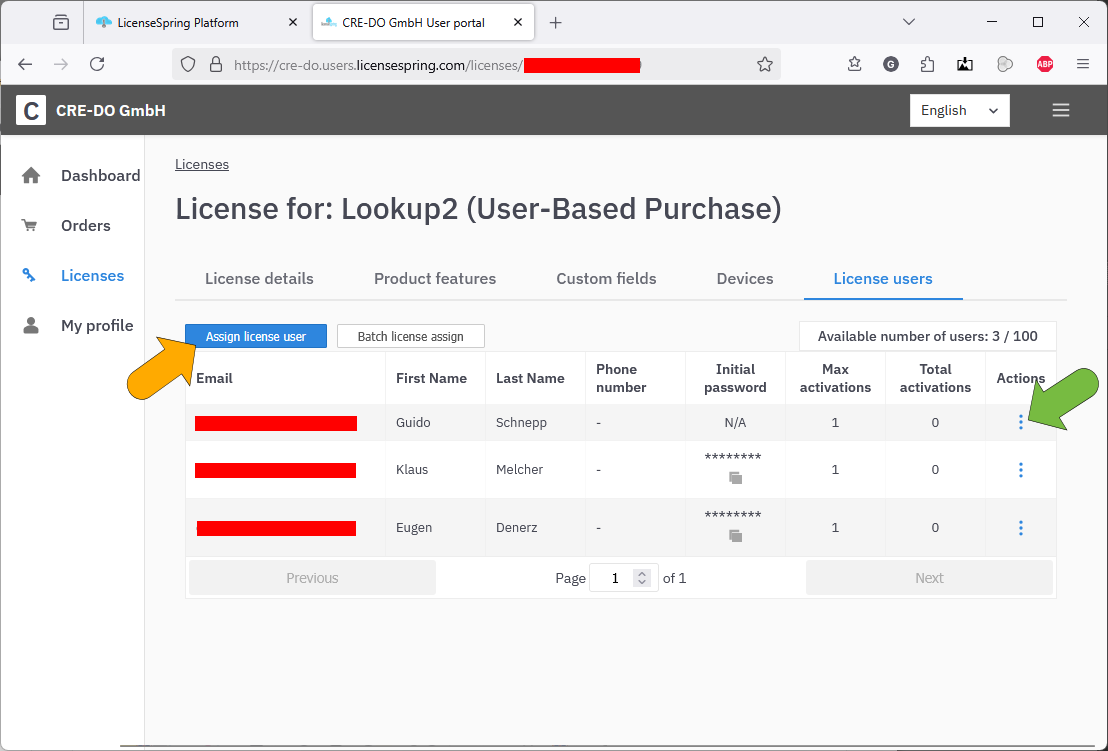Click the padlock site info icon

pyautogui.click(x=216, y=64)
